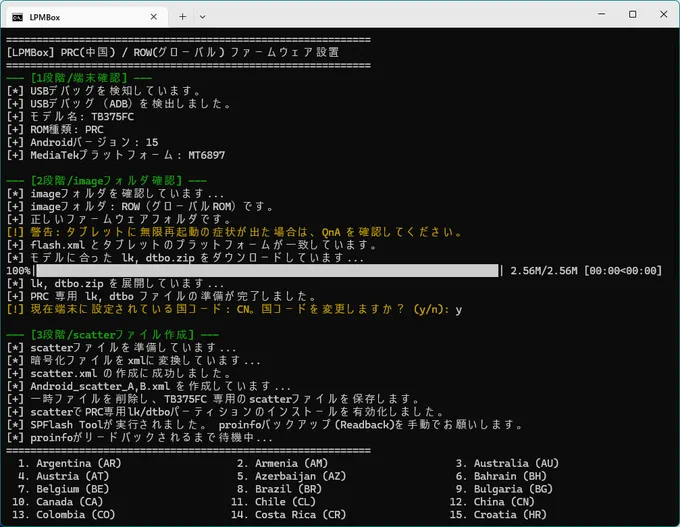Click the '4. Austria (AT)' entry
This screenshot has width=680, height=527.
point(63,476)
